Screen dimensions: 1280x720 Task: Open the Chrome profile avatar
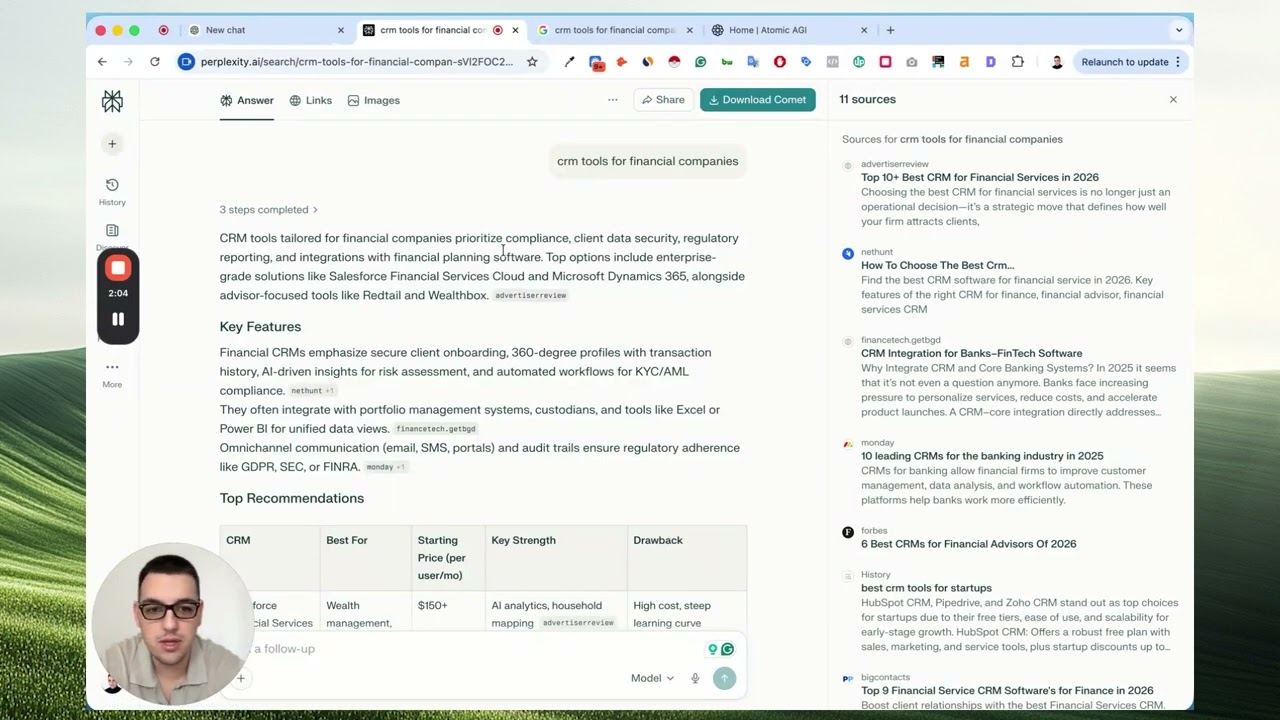[1057, 62]
